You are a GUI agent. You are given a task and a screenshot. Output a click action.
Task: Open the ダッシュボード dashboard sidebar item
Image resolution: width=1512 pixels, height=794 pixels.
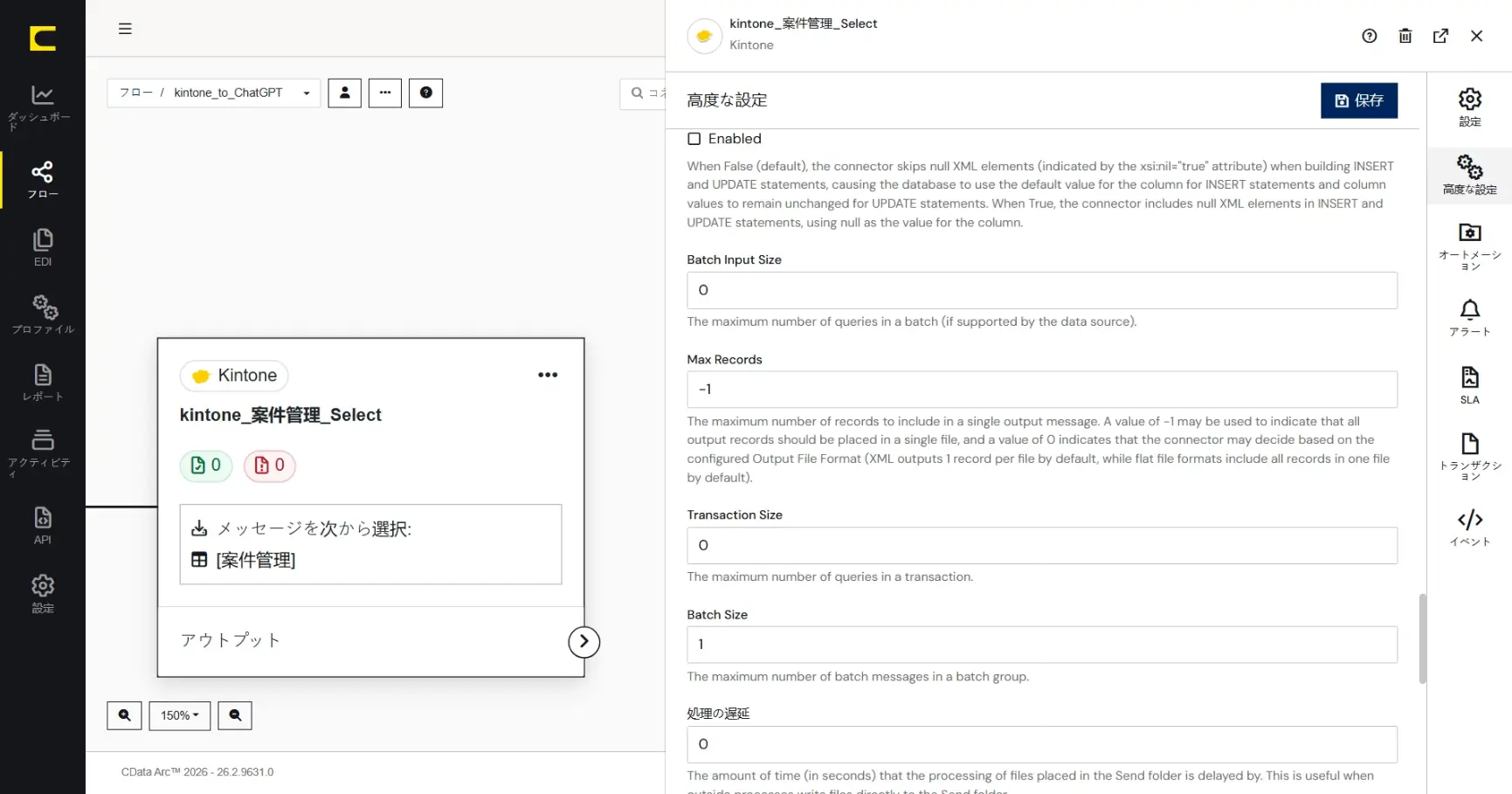point(43,107)
